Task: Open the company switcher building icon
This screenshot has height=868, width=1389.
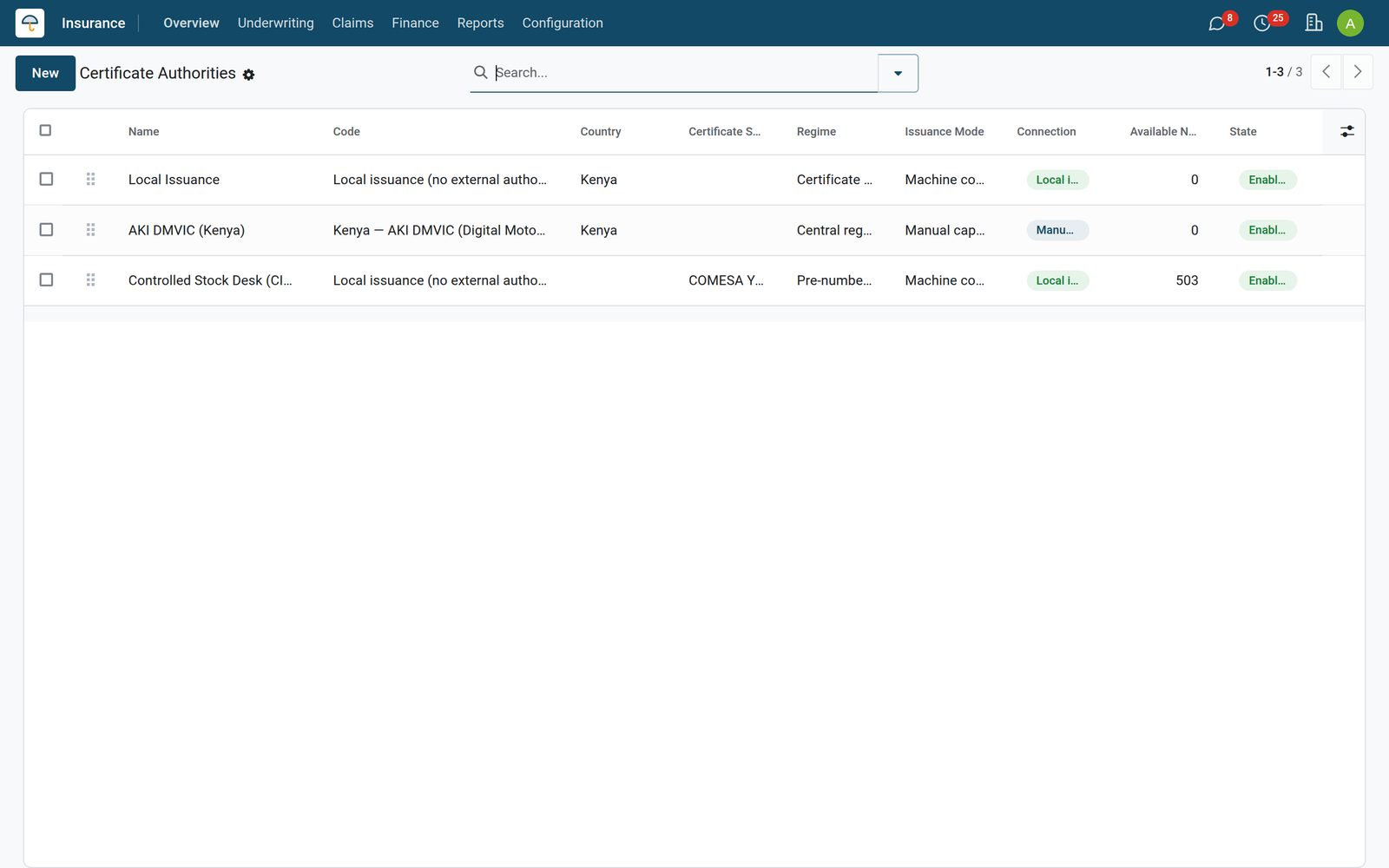Action: click(1313, 23)
